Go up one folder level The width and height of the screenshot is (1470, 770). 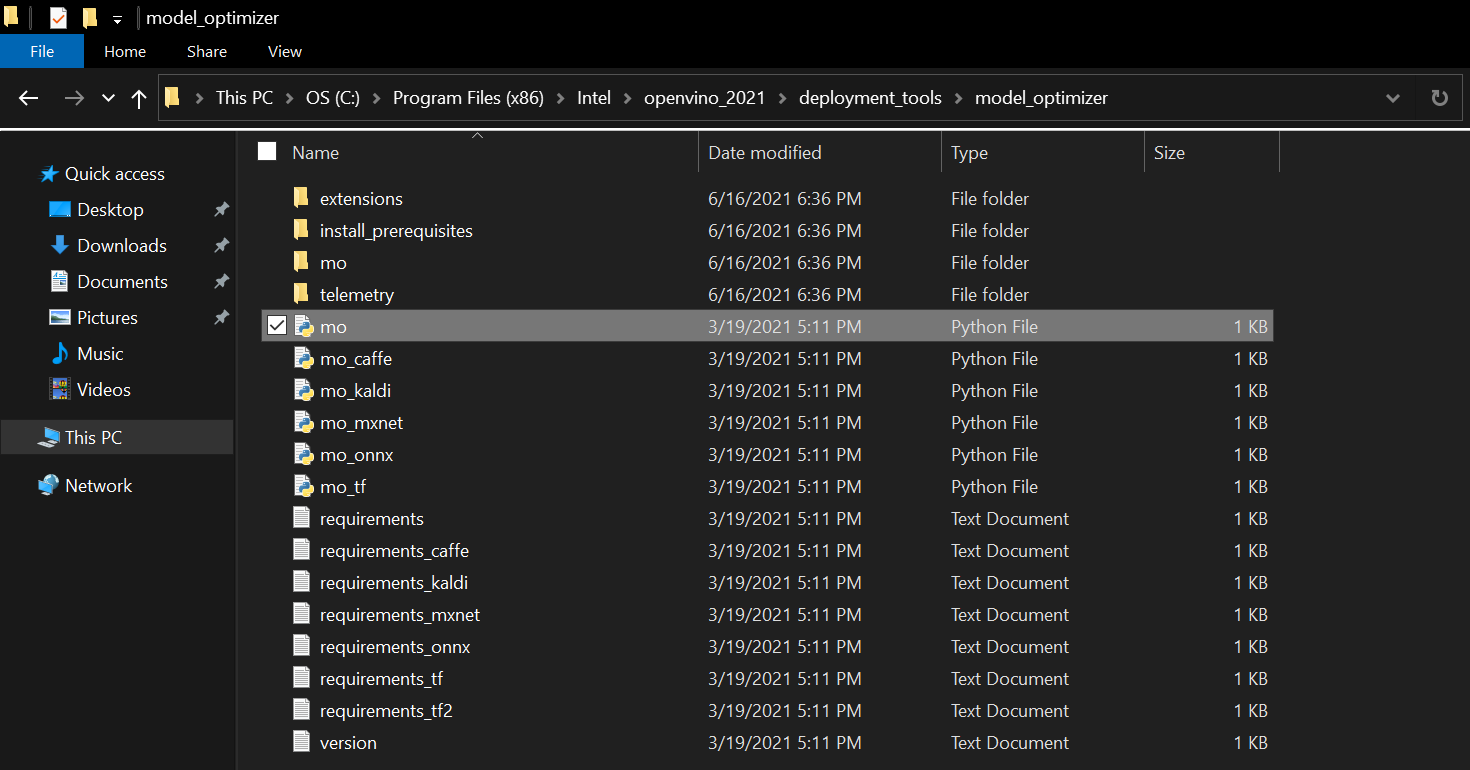139,98
